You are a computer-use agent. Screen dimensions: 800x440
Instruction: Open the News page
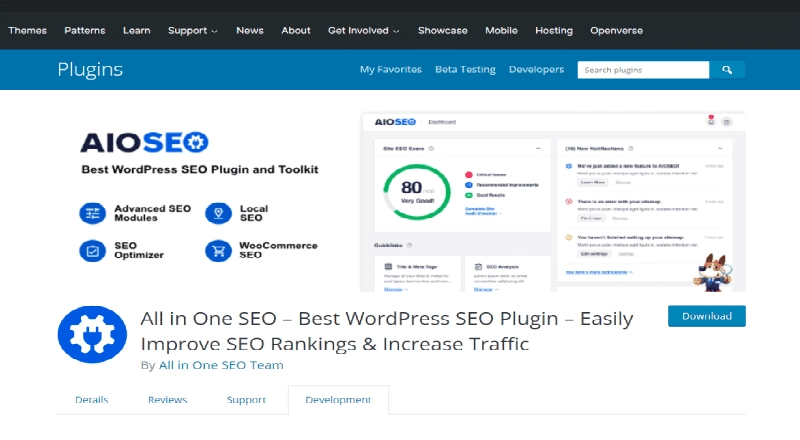tap(250, 31)
